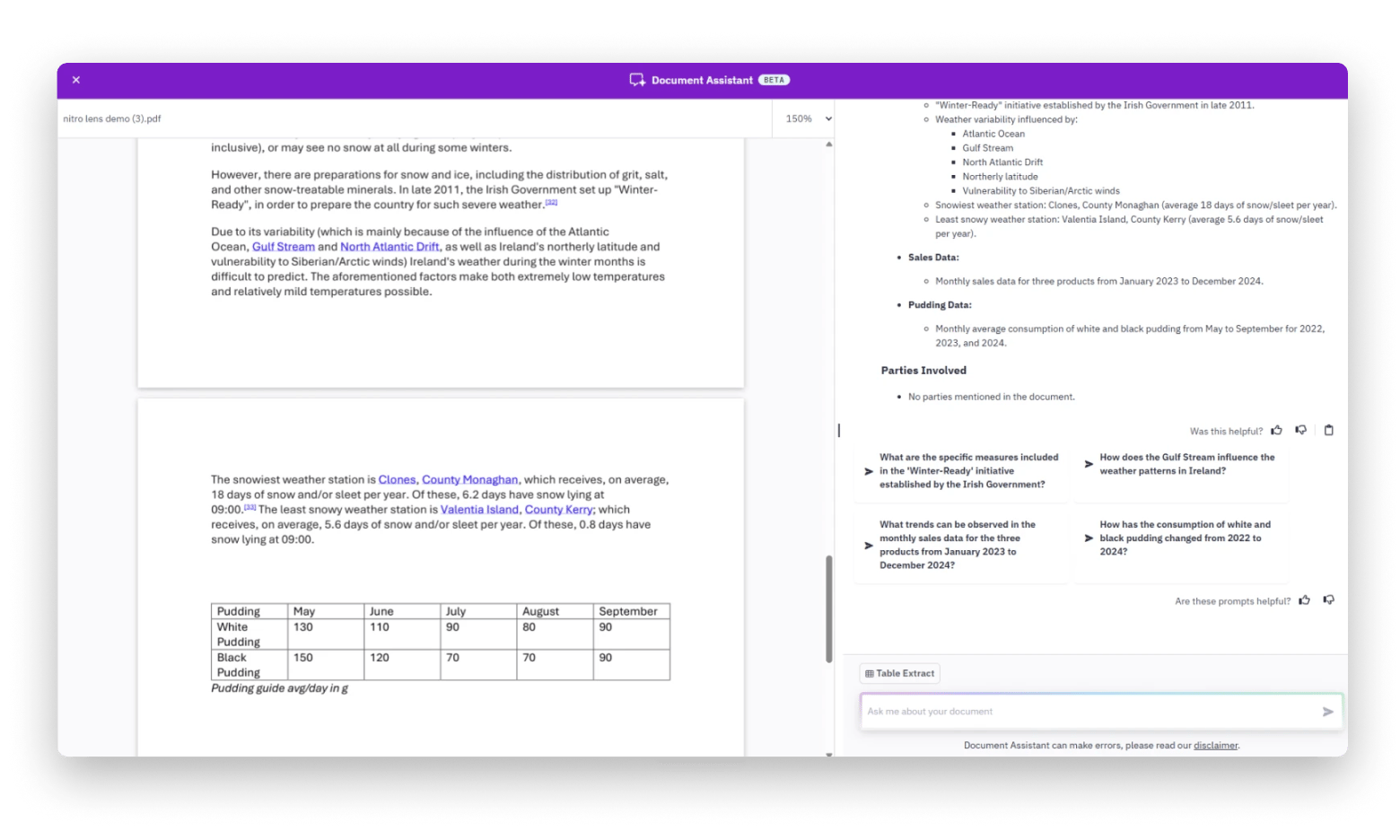The height and width of the screenshot is (840, 1400).
Task: Open the 150% zoom level dropdown
Action: (809, 118)
